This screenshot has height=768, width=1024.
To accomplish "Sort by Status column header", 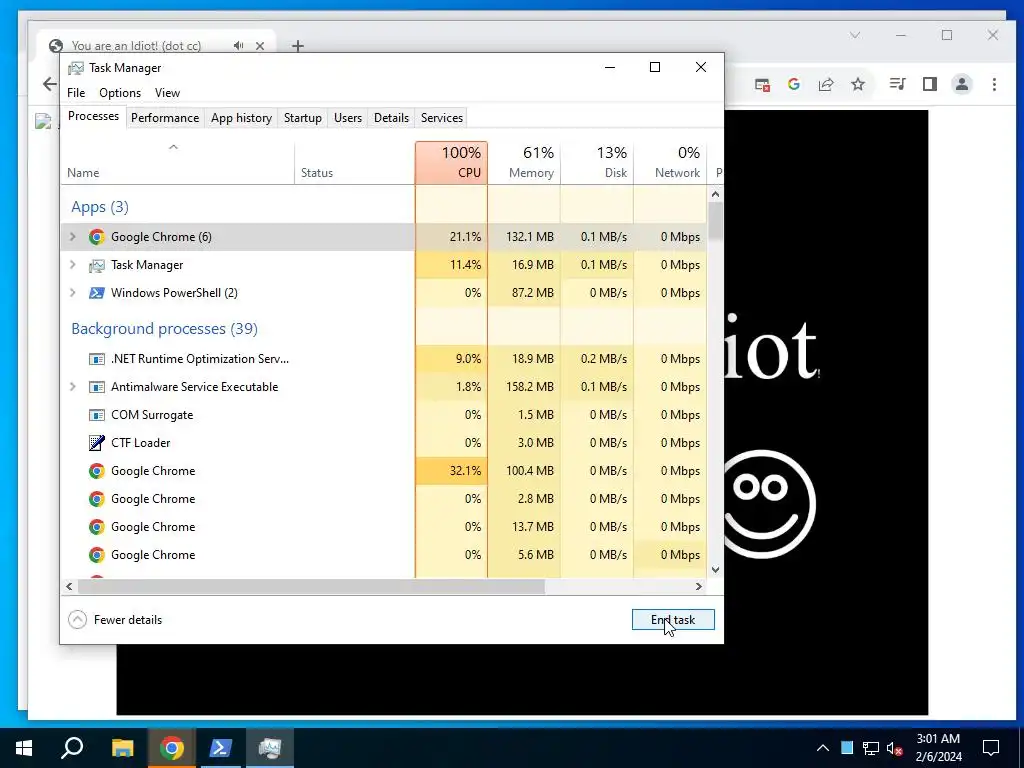I will 355,163.
